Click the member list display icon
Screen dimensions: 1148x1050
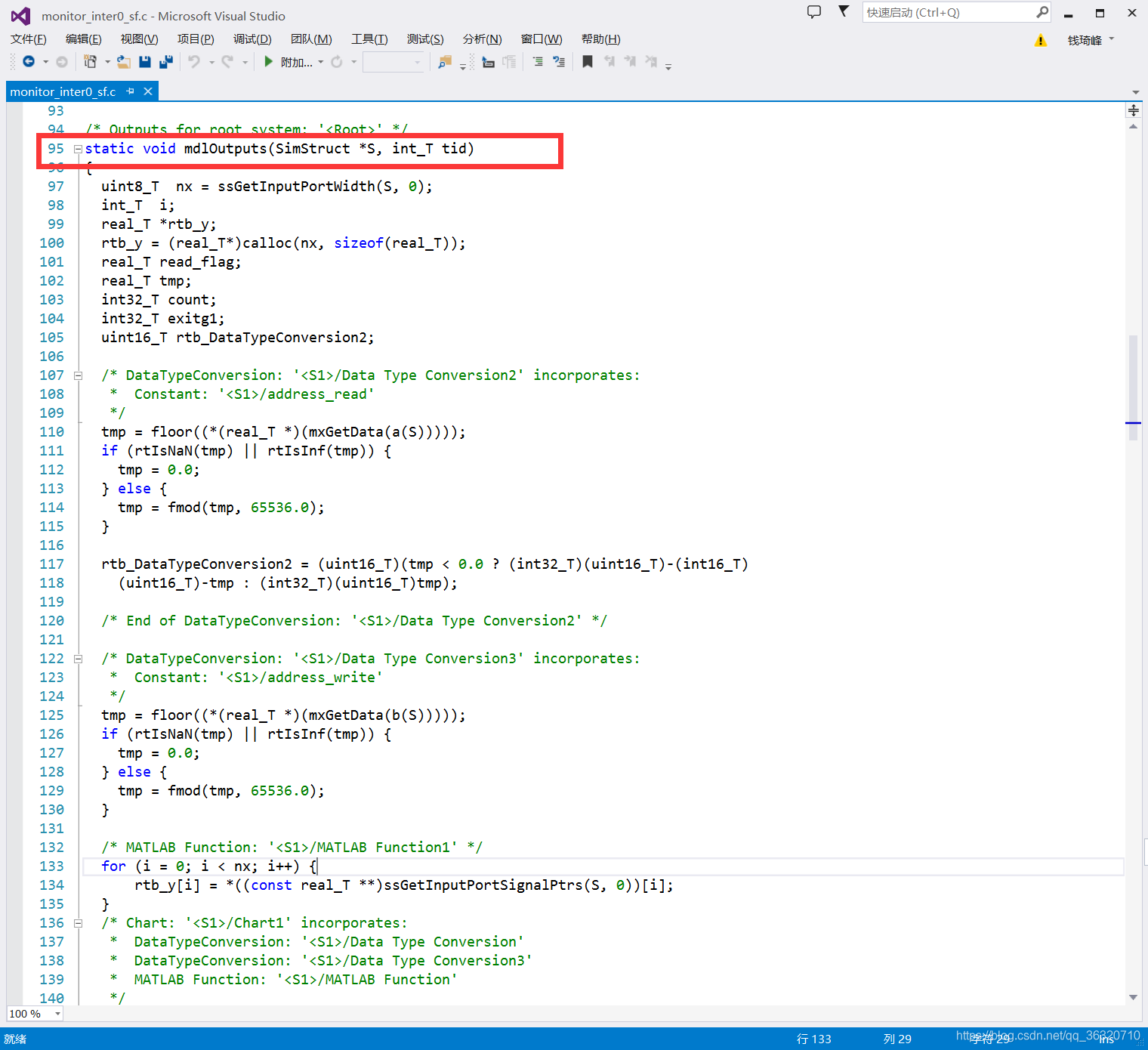click(x=489, y=62)
